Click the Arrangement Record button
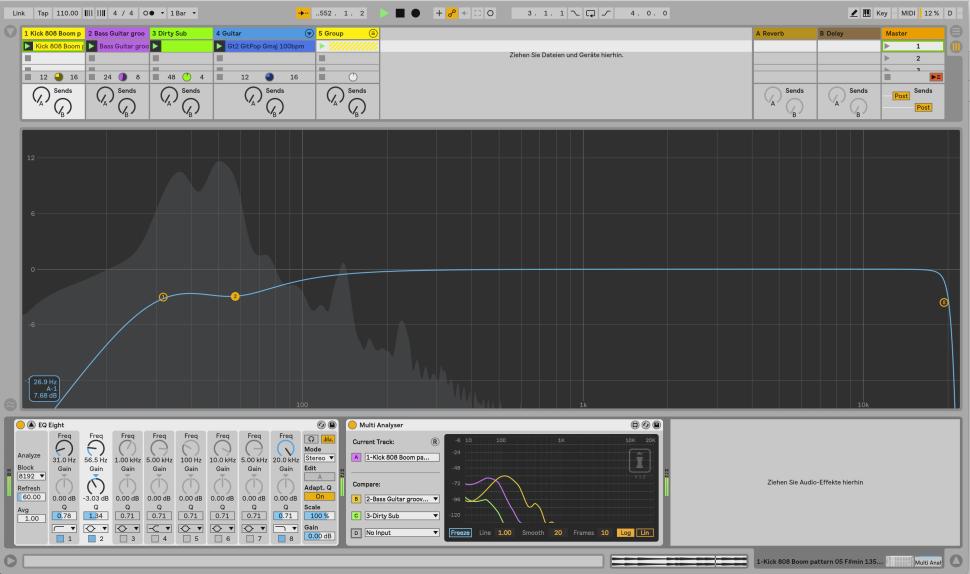 click(x=415, y=13)
